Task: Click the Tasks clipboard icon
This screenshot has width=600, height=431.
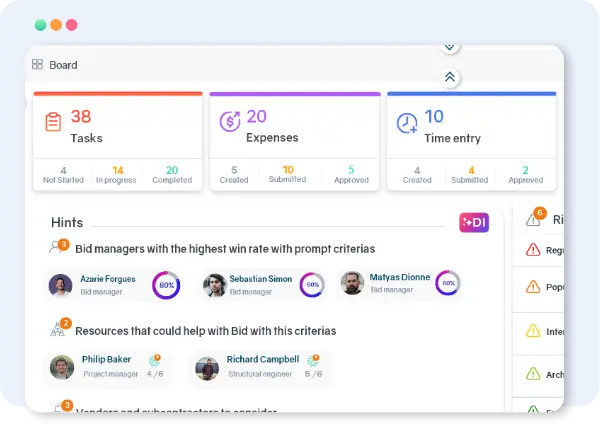Action: tap(53, 123)
